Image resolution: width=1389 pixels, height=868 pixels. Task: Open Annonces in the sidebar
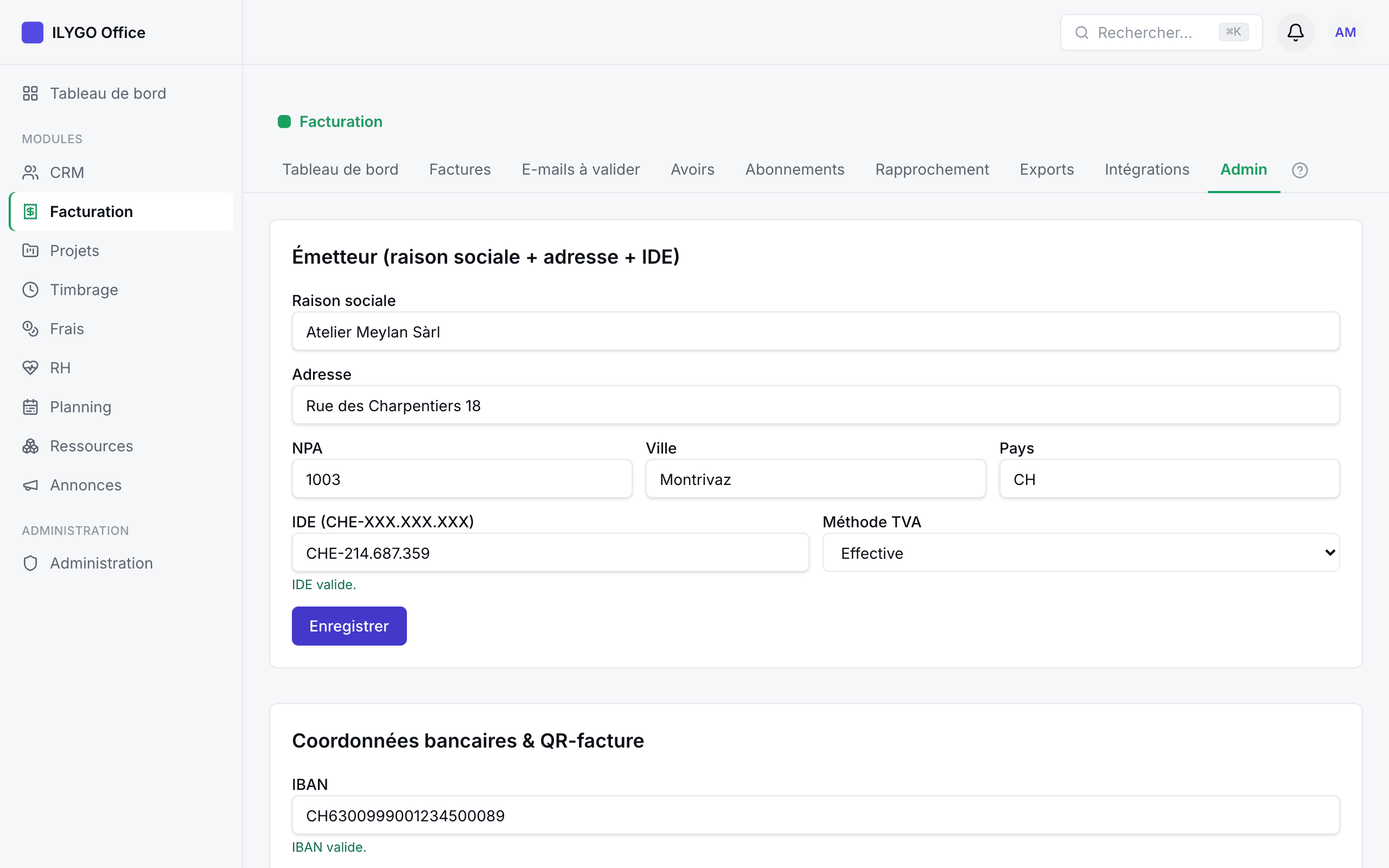[121, 485]
